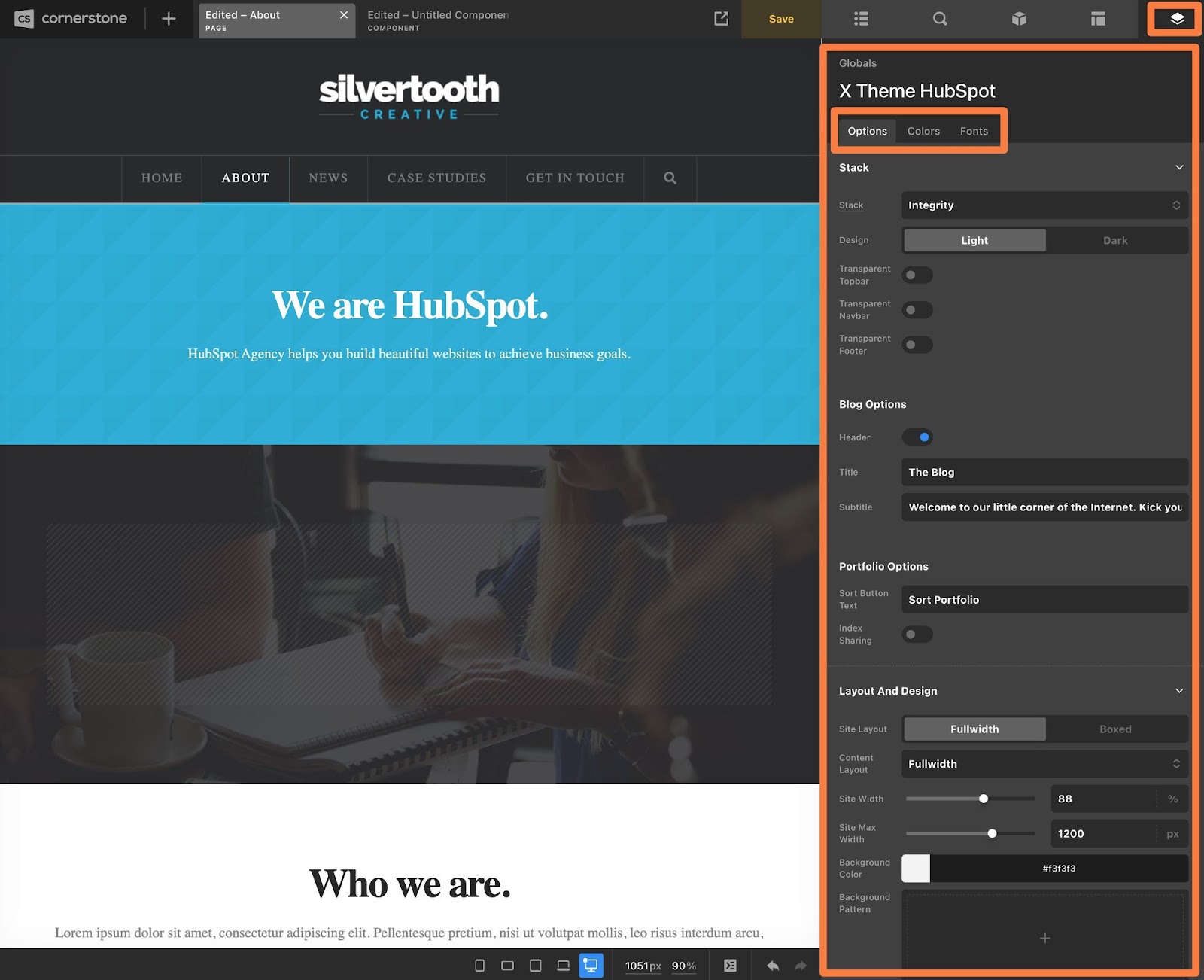Switch to the Fonts tab
Screen dimensions: 1204x980
coord(974,131)
